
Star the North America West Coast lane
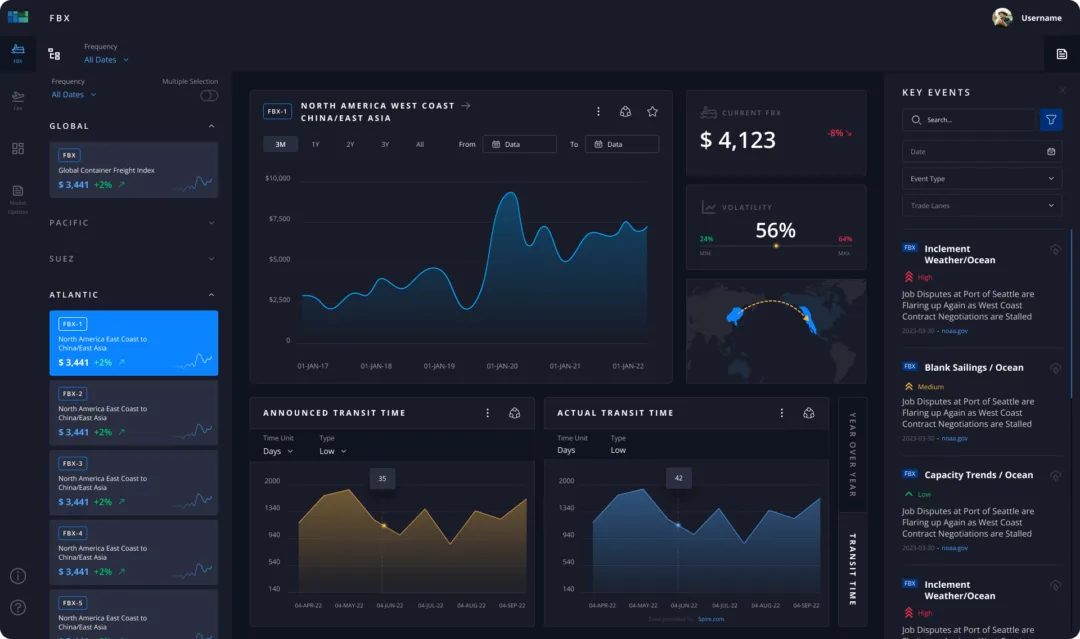[652, 112]
